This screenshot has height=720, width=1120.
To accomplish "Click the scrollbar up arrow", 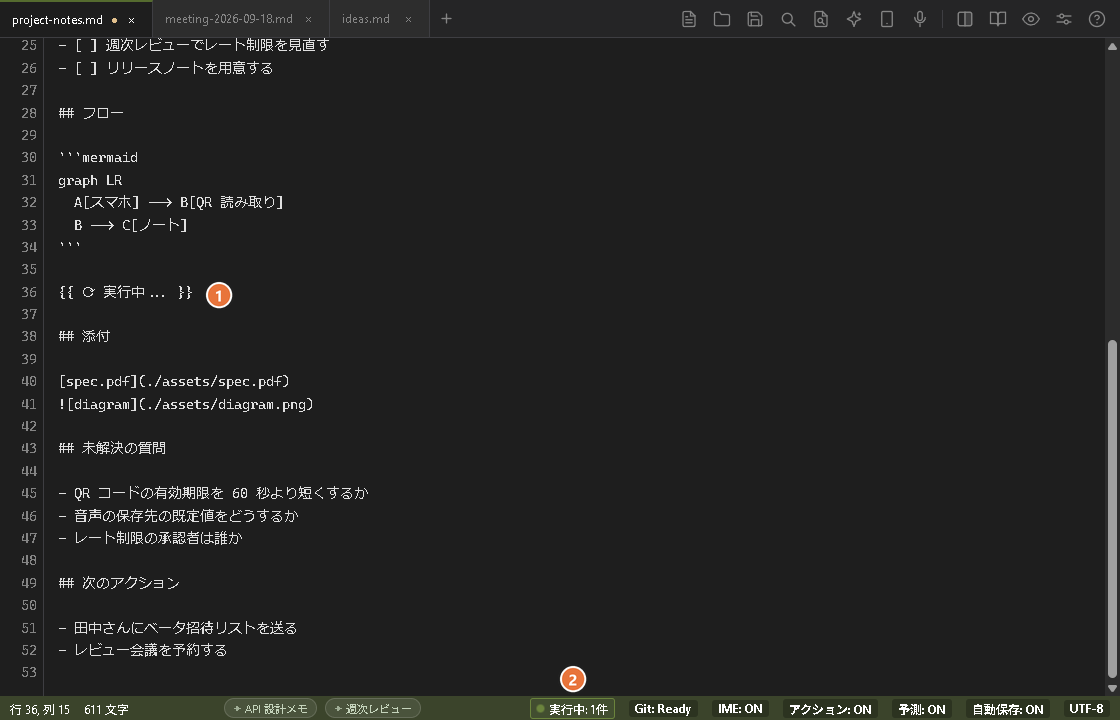I will tap(1112, 47).
